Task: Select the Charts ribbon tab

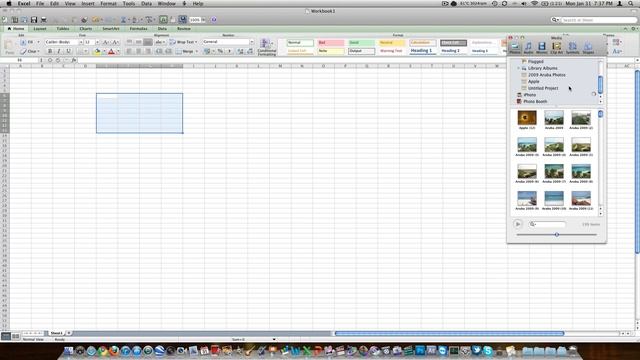Action: click(86, 29)
